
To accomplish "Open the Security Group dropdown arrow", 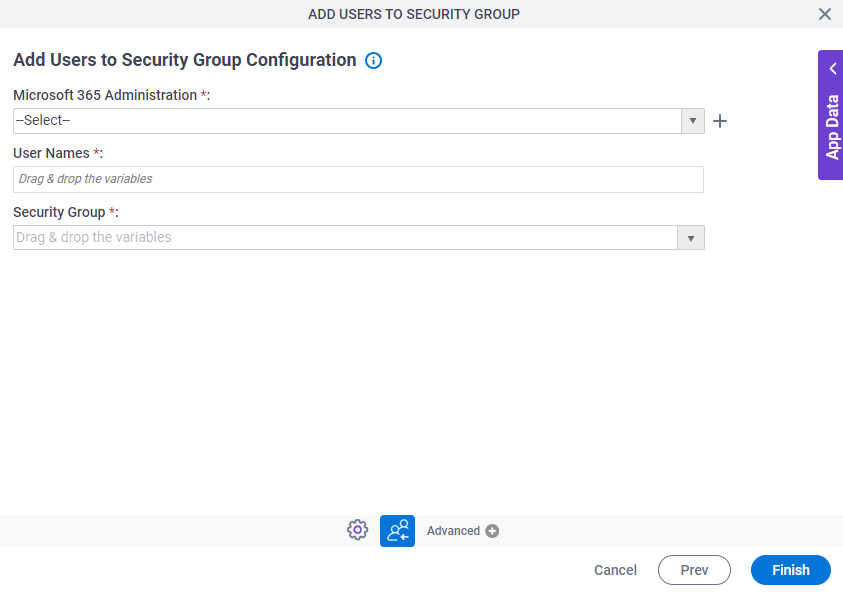I will [692, 237].
